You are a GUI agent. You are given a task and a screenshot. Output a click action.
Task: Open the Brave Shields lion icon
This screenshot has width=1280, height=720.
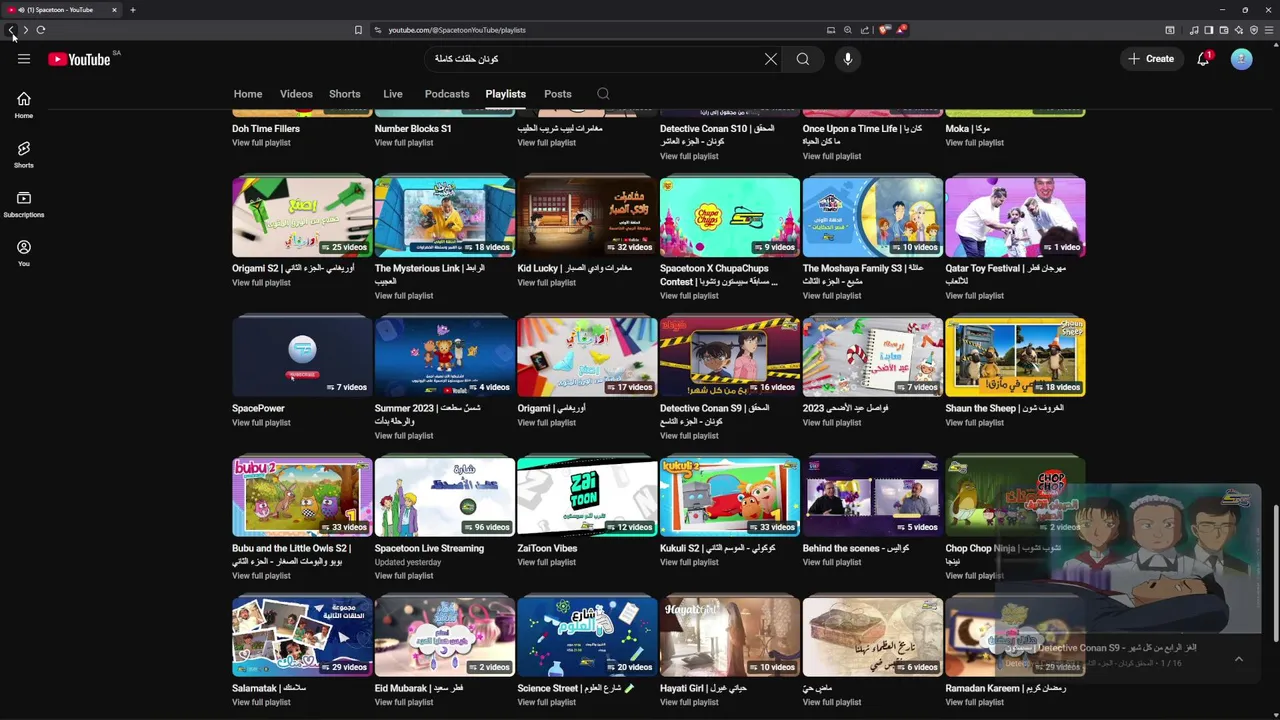point(884,30)
